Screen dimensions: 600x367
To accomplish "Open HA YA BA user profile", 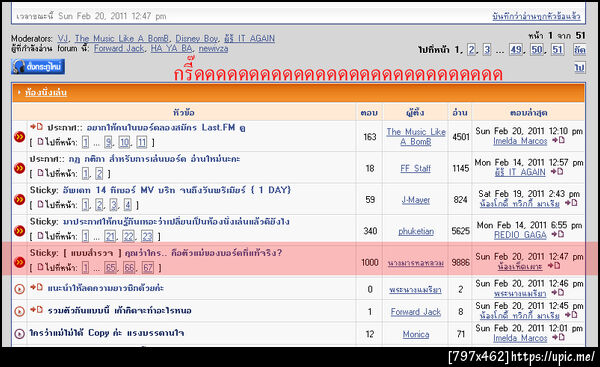I will coord(171,49).
